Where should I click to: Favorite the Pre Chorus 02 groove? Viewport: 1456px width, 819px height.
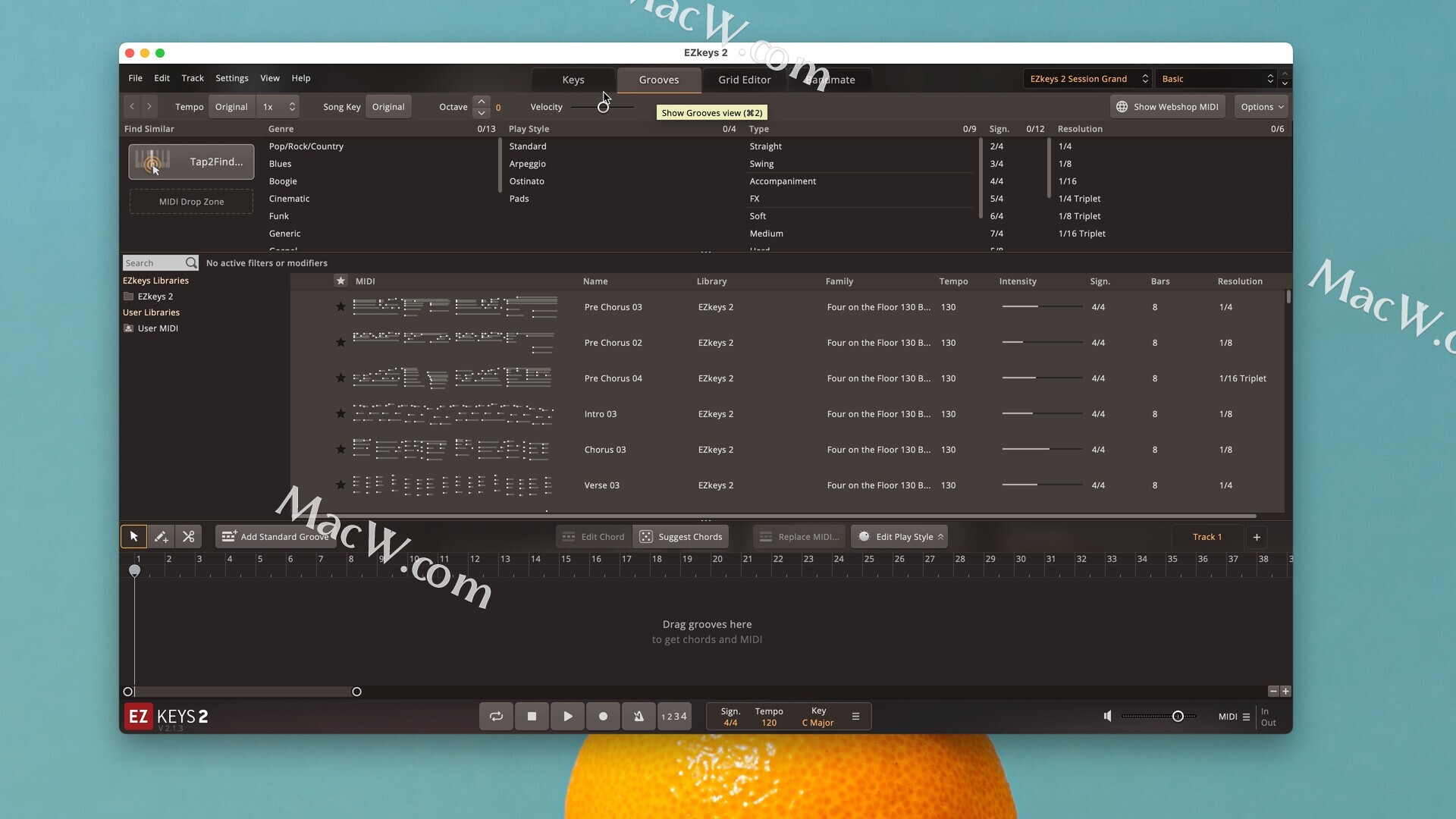coord(340,343)
